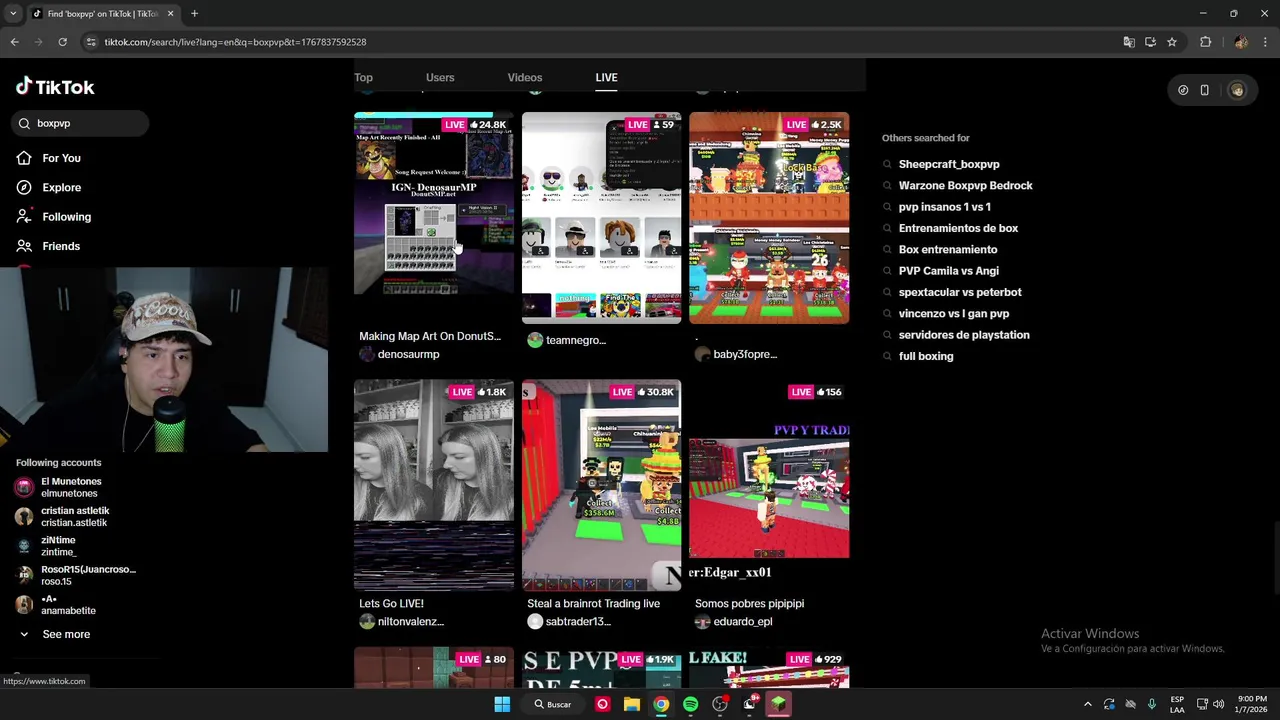
Task: Search suggestion Box entrenamiento
Action: click(948, 250)
